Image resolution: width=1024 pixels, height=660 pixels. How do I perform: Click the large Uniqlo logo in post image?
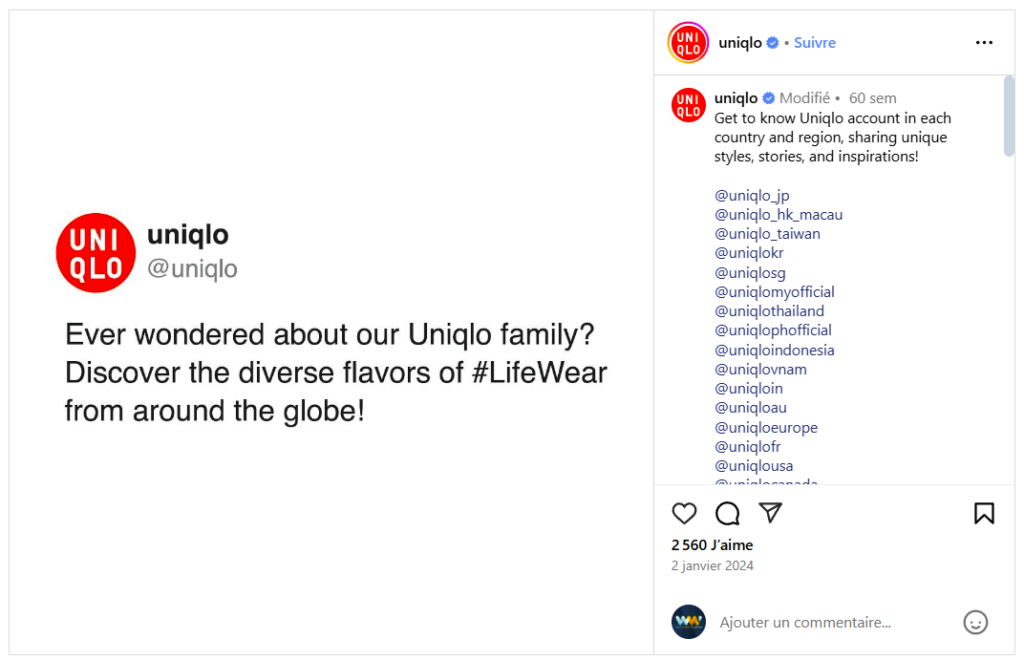[x=96, y=253]
